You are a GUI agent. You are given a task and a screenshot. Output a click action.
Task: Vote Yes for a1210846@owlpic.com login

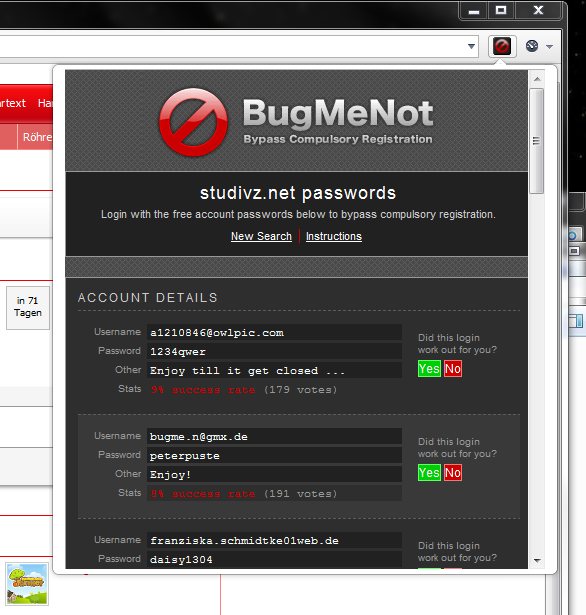(429, 369)
